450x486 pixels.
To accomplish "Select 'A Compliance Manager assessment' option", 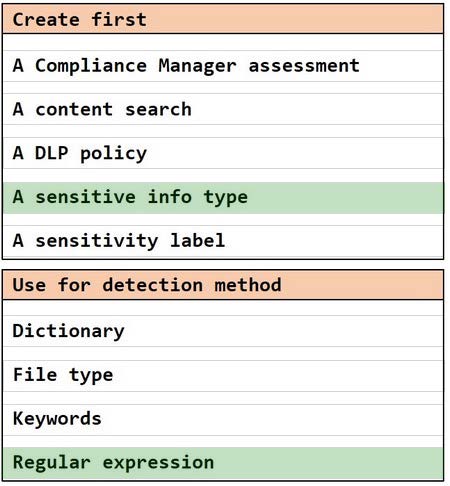I will tap(223, 66).
